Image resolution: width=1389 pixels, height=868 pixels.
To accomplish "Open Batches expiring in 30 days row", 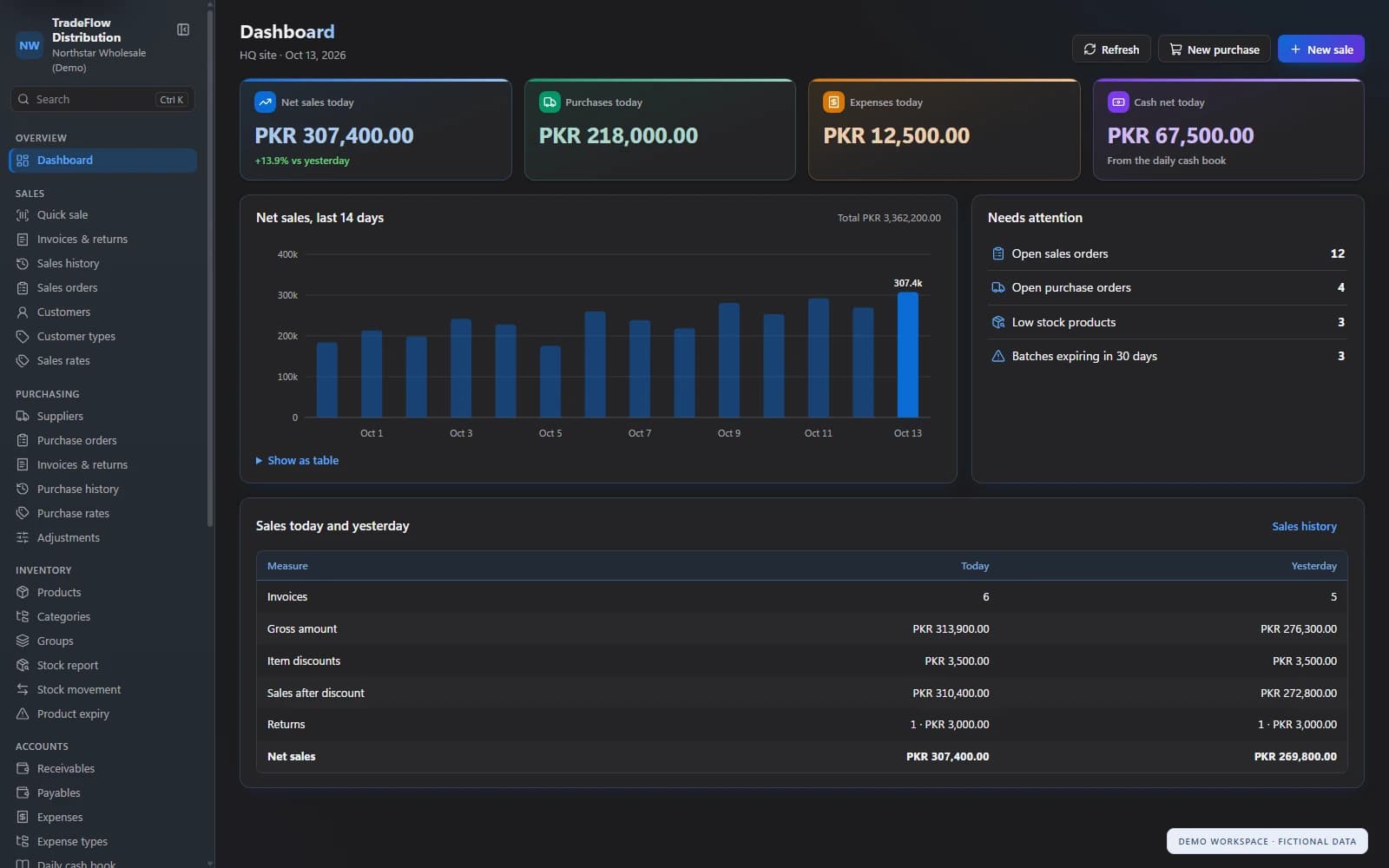I will pyautogui.click(x=1168, y=357).
